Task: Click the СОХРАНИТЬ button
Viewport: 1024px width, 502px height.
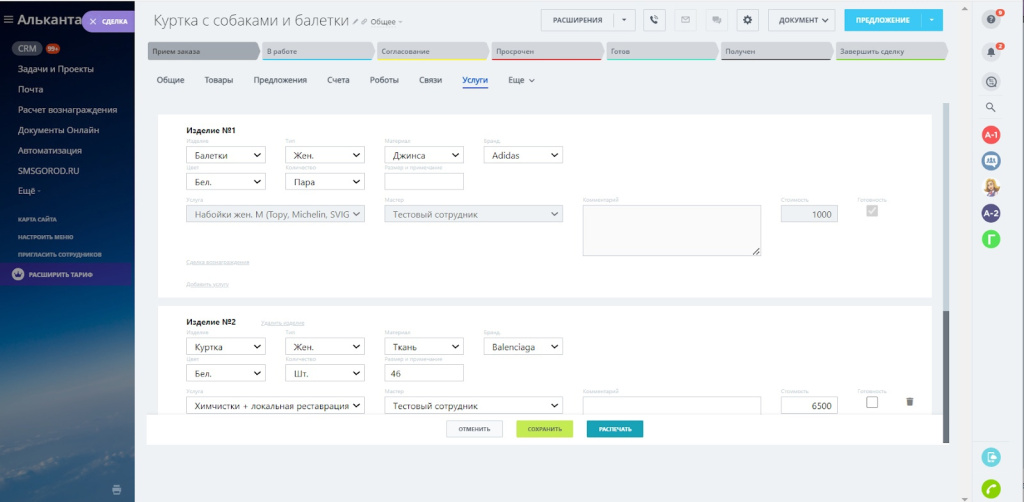Action: (x=545, y=429)
